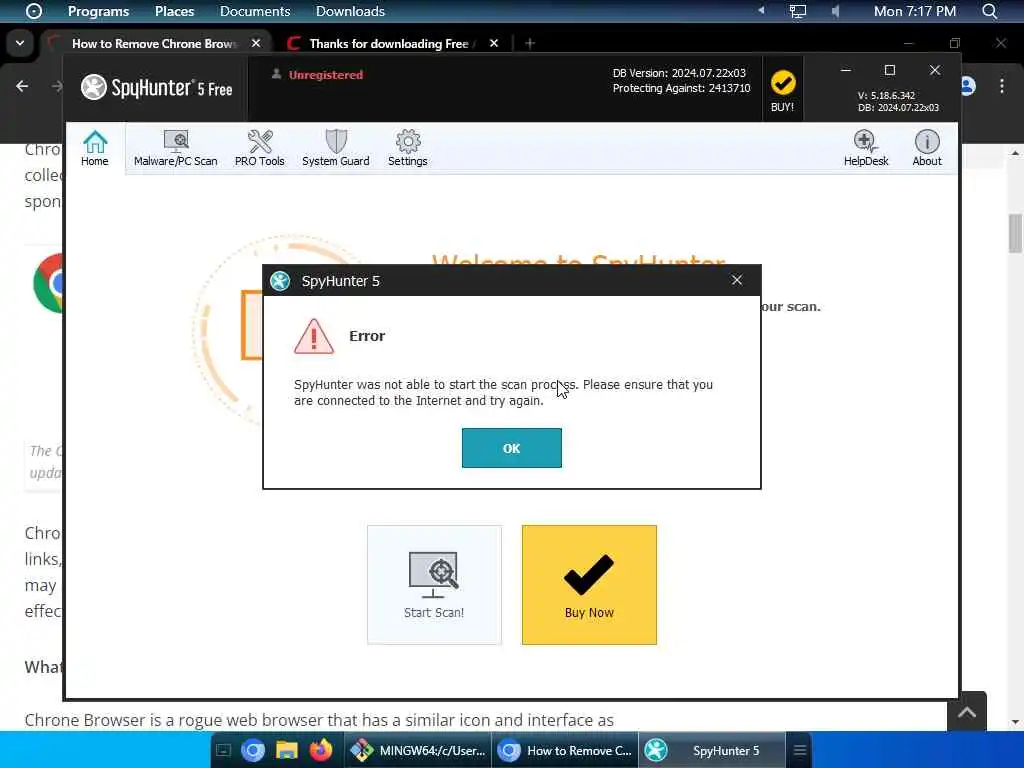Click the yellow Buy Now tile
Viewport: 1024px width, 768px height.
click(589, 584)
